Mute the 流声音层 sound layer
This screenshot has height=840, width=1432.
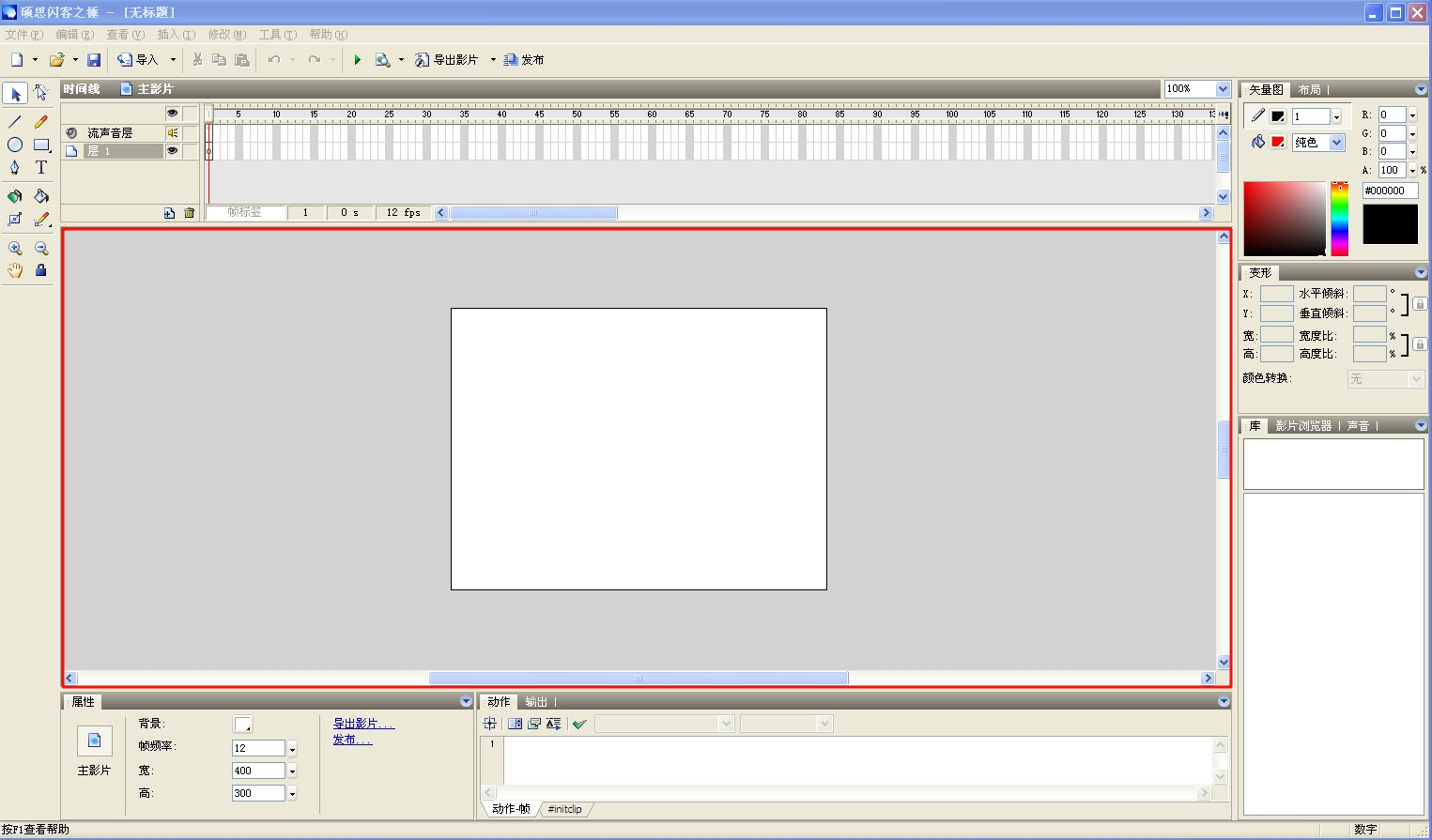(x=172, y=132)
